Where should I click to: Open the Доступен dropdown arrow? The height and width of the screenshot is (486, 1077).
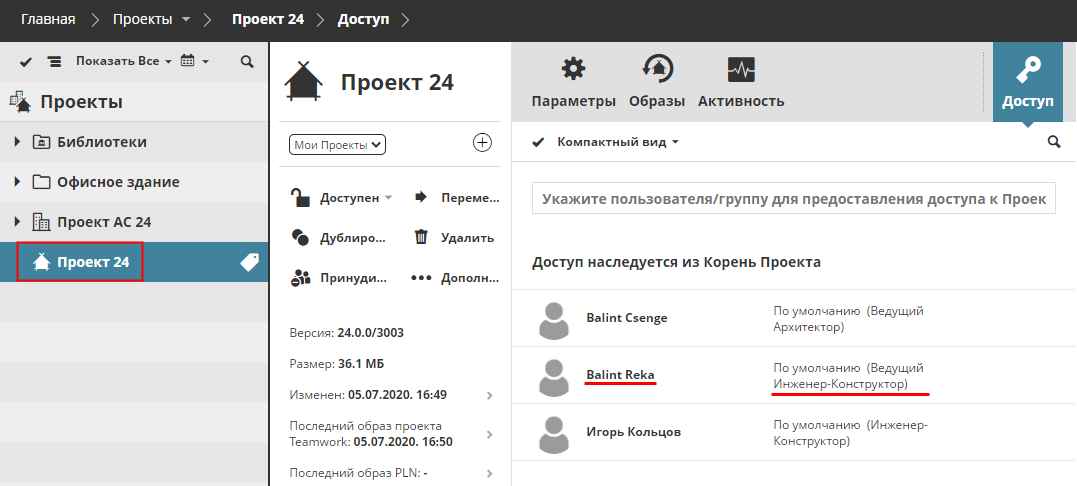(388, 198)
